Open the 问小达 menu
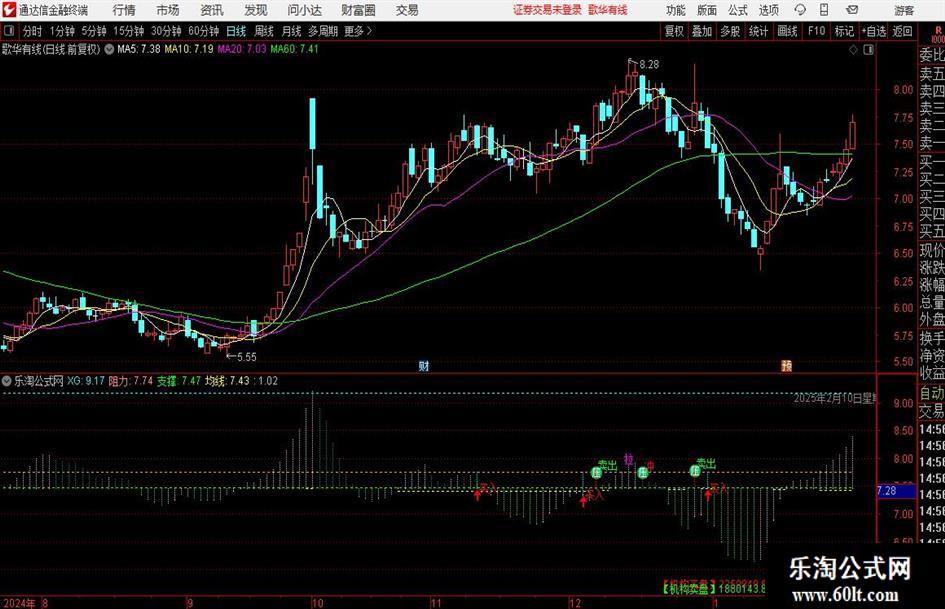This screenshot has width=945, height=609. click(304, 10)
